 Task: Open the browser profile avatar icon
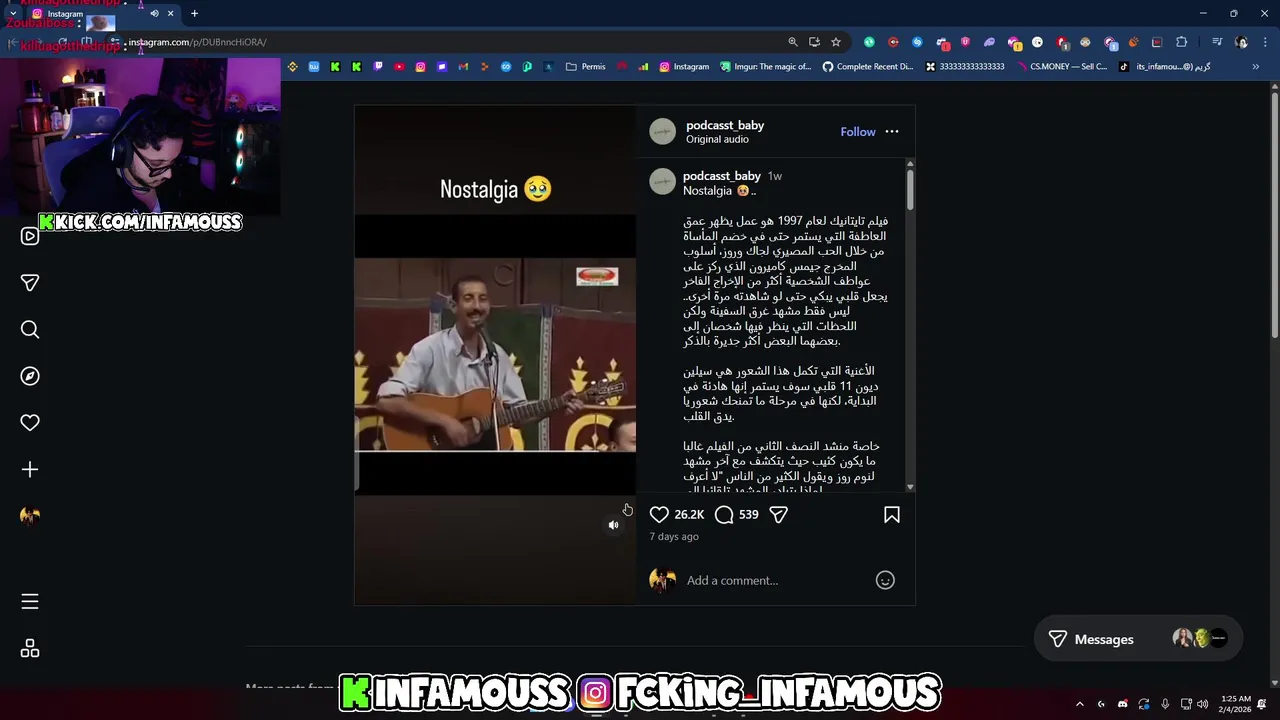[1241, 42]
